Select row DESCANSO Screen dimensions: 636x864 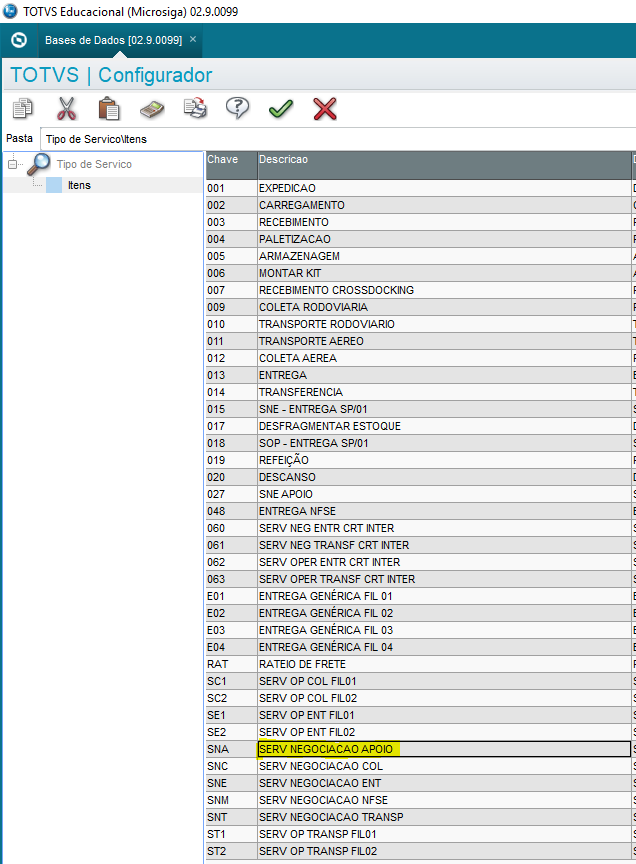[x=419, y=477]
